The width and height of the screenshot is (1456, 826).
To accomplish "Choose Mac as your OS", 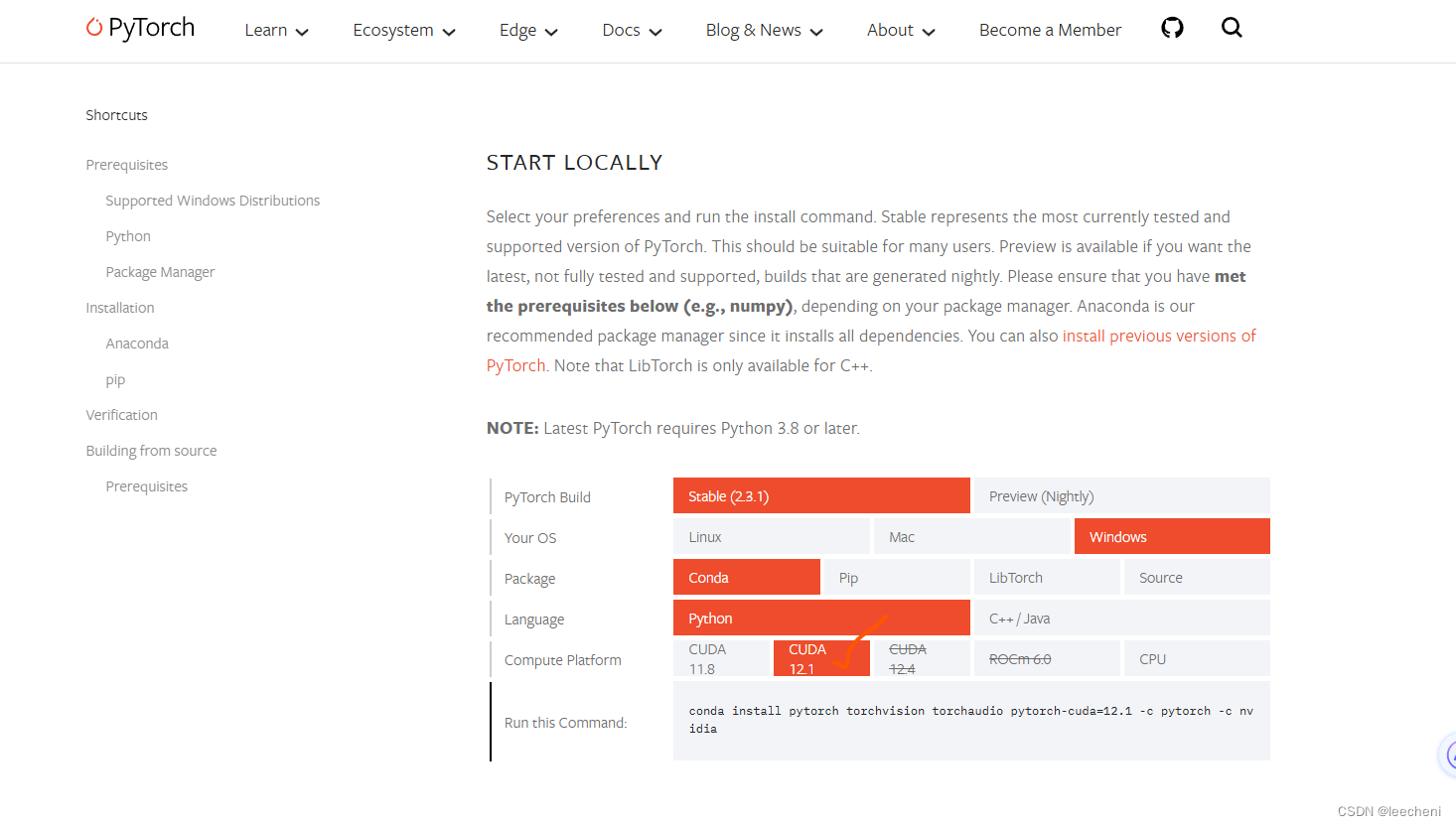I will [x=971, y=536].
